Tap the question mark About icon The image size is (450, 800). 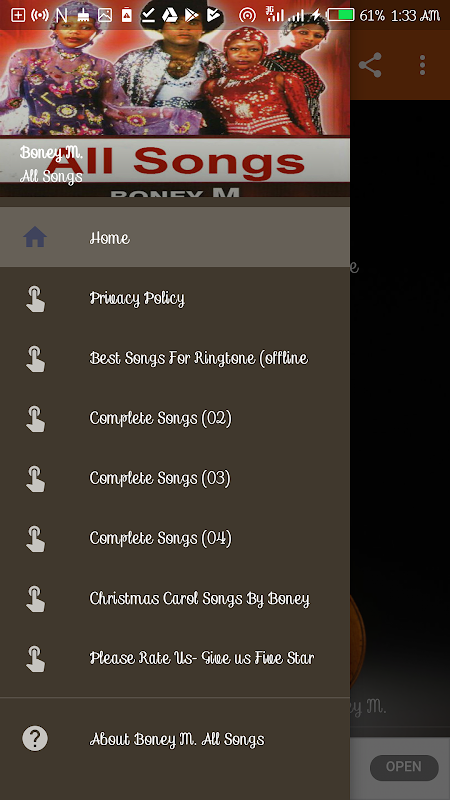[35, 738]
